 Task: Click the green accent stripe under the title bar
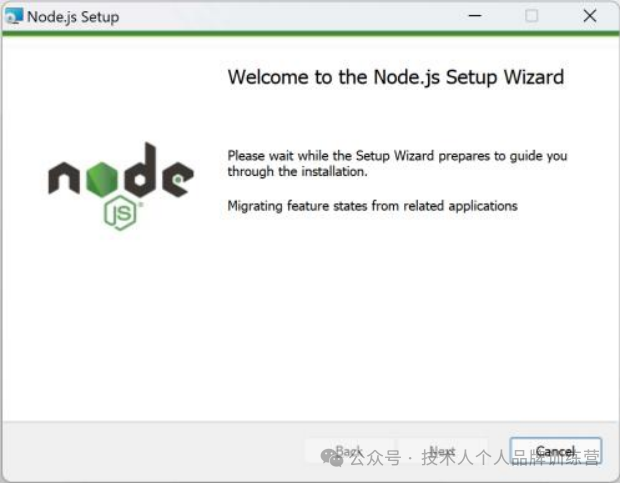310,33
